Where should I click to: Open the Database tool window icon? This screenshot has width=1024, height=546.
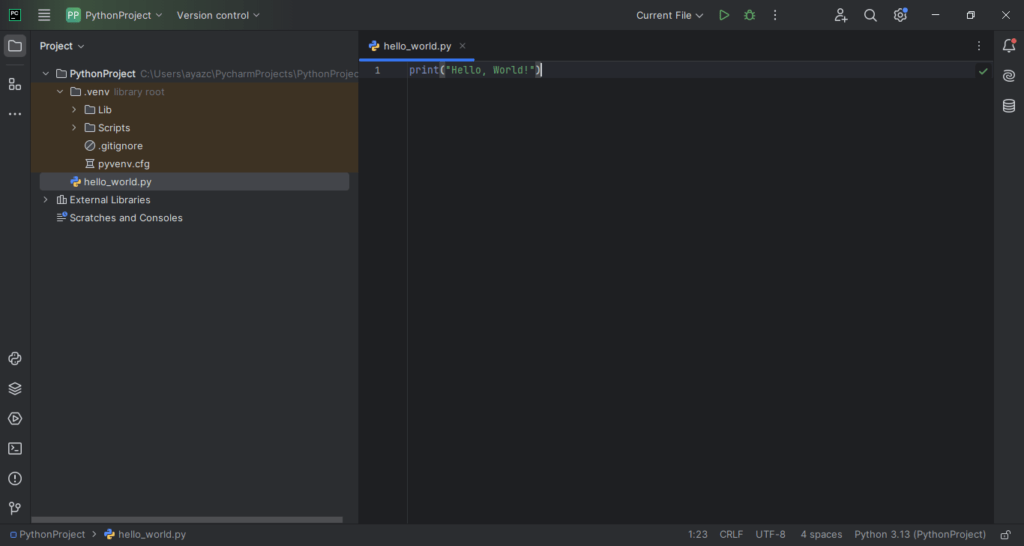pos(1009,106)
